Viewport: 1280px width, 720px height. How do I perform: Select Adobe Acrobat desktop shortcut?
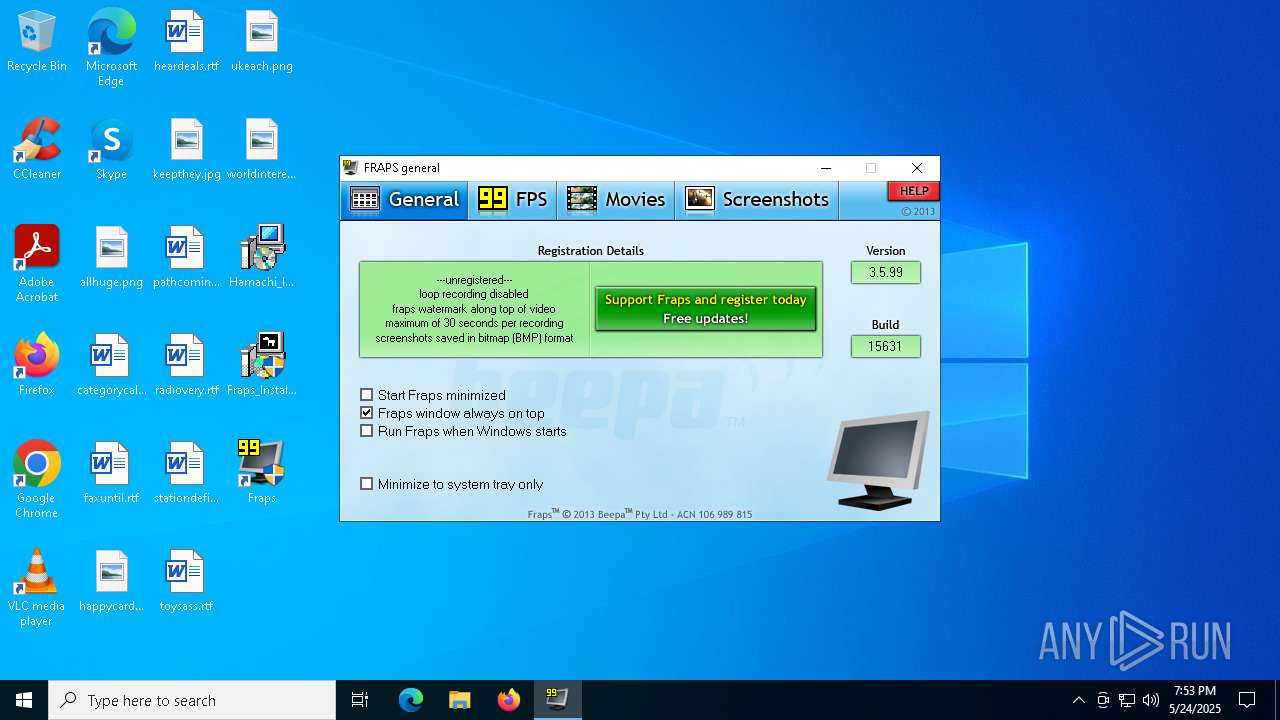37,264
